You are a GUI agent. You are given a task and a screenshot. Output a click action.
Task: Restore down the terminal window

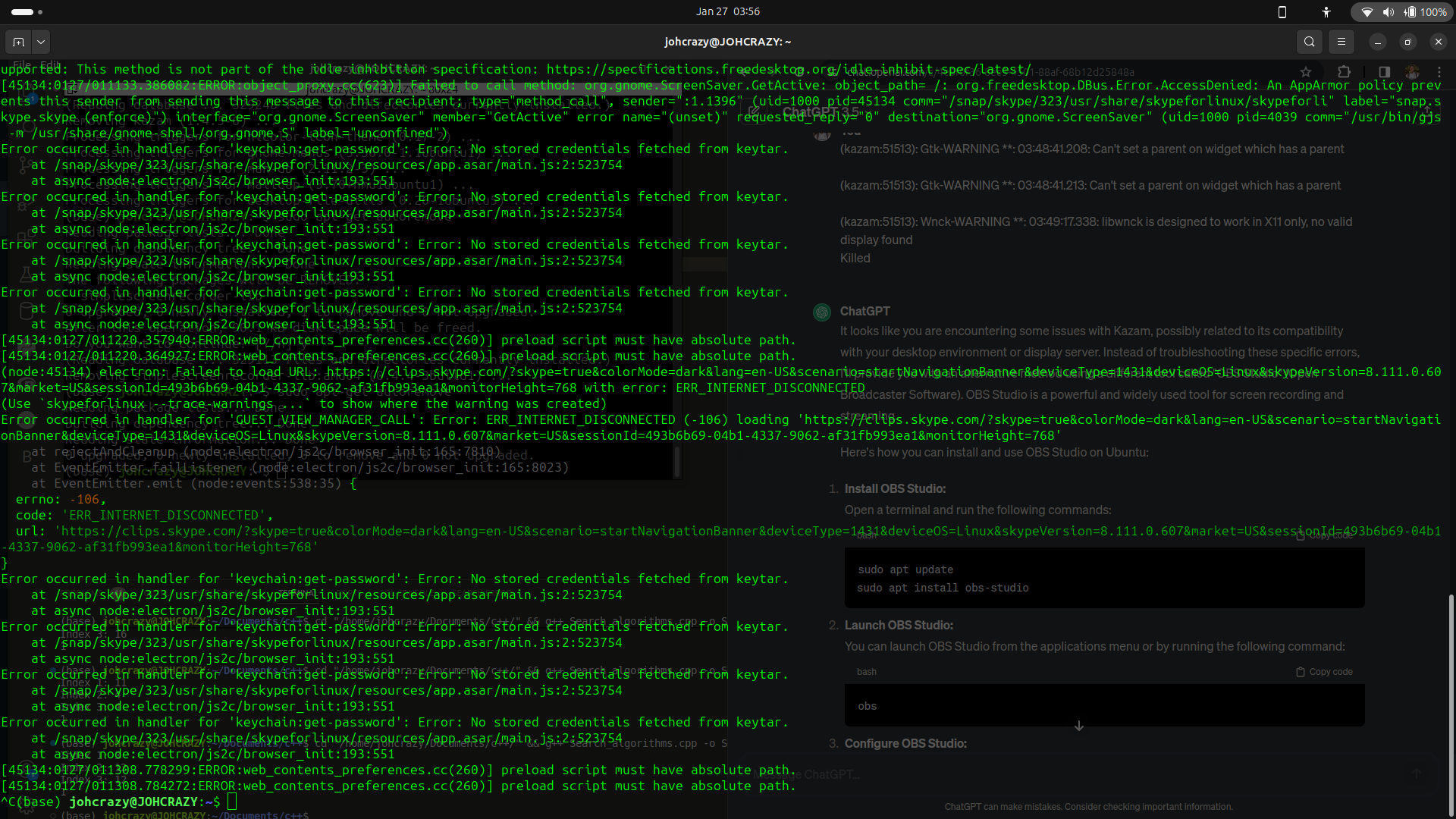[x=1407, y=42]
